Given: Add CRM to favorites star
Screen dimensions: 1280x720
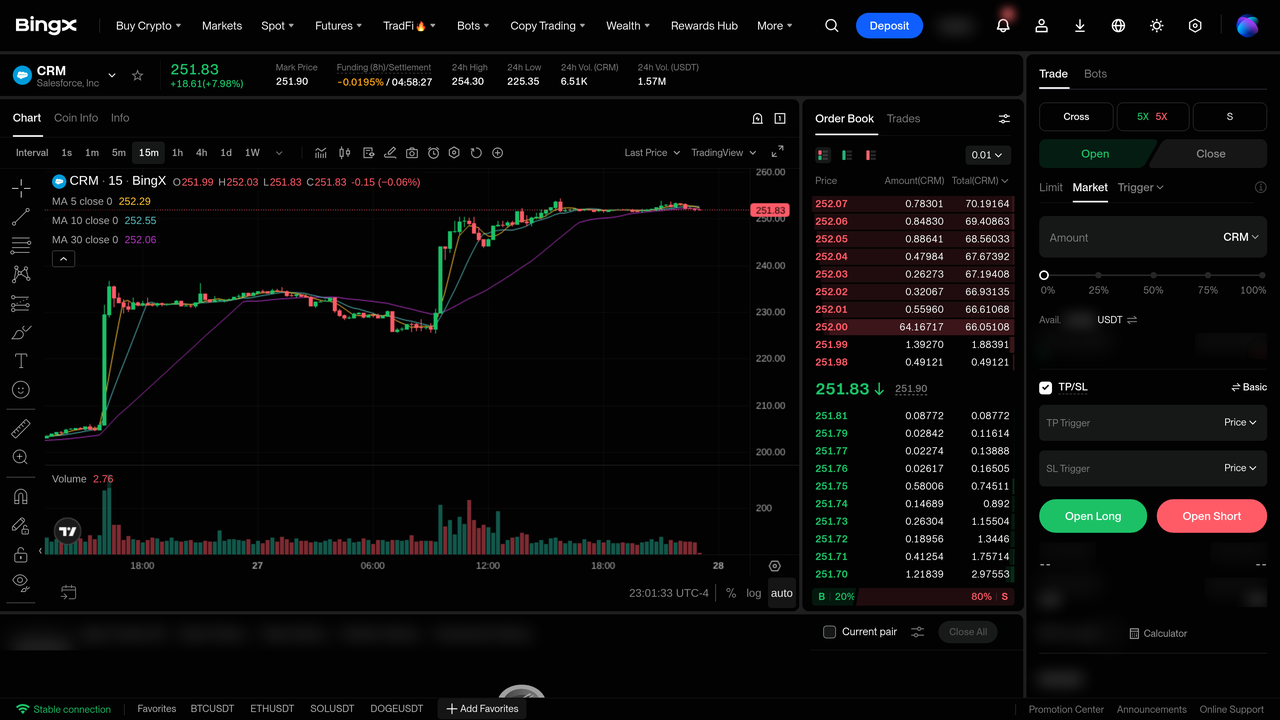Looking at the screenshot, I should (138, 75).
